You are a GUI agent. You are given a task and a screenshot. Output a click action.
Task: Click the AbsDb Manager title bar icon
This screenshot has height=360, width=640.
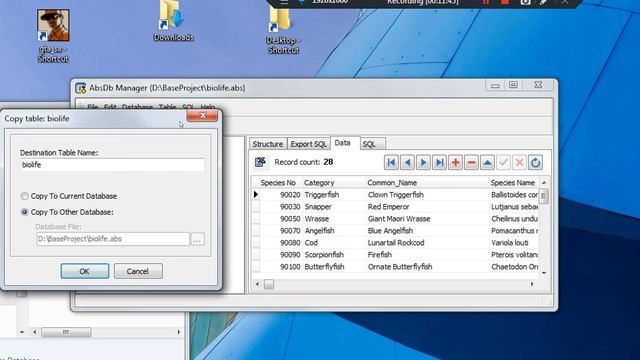coord(81,88)
